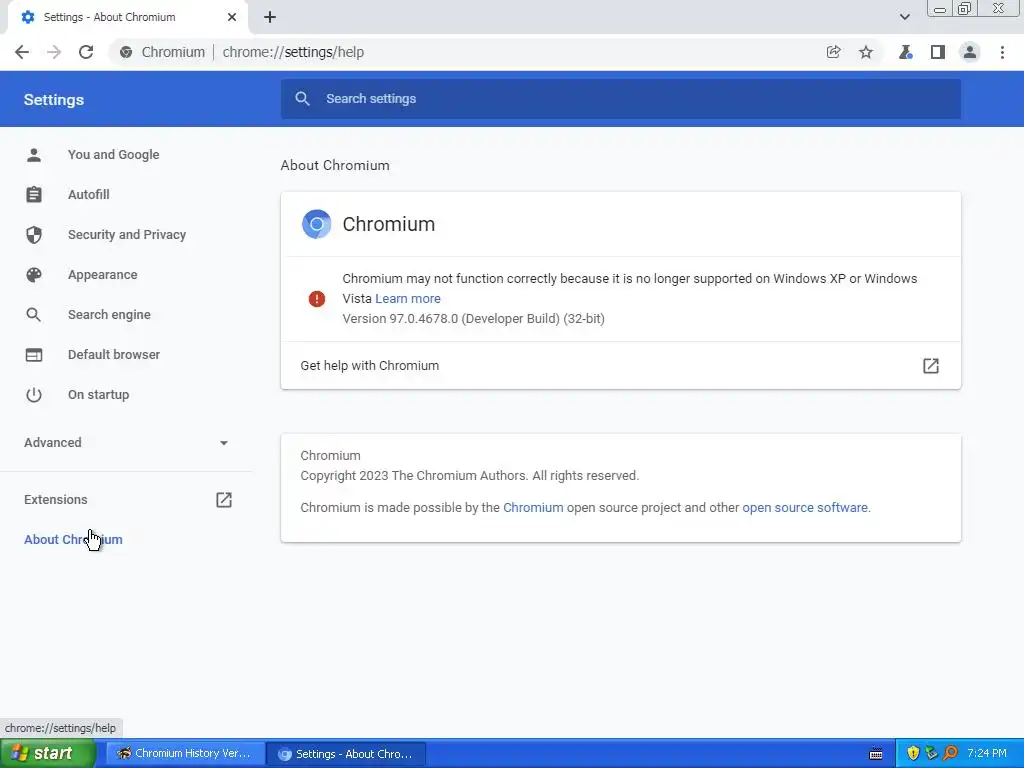Click the version text 97.0.4678.0

coord(473,319)
